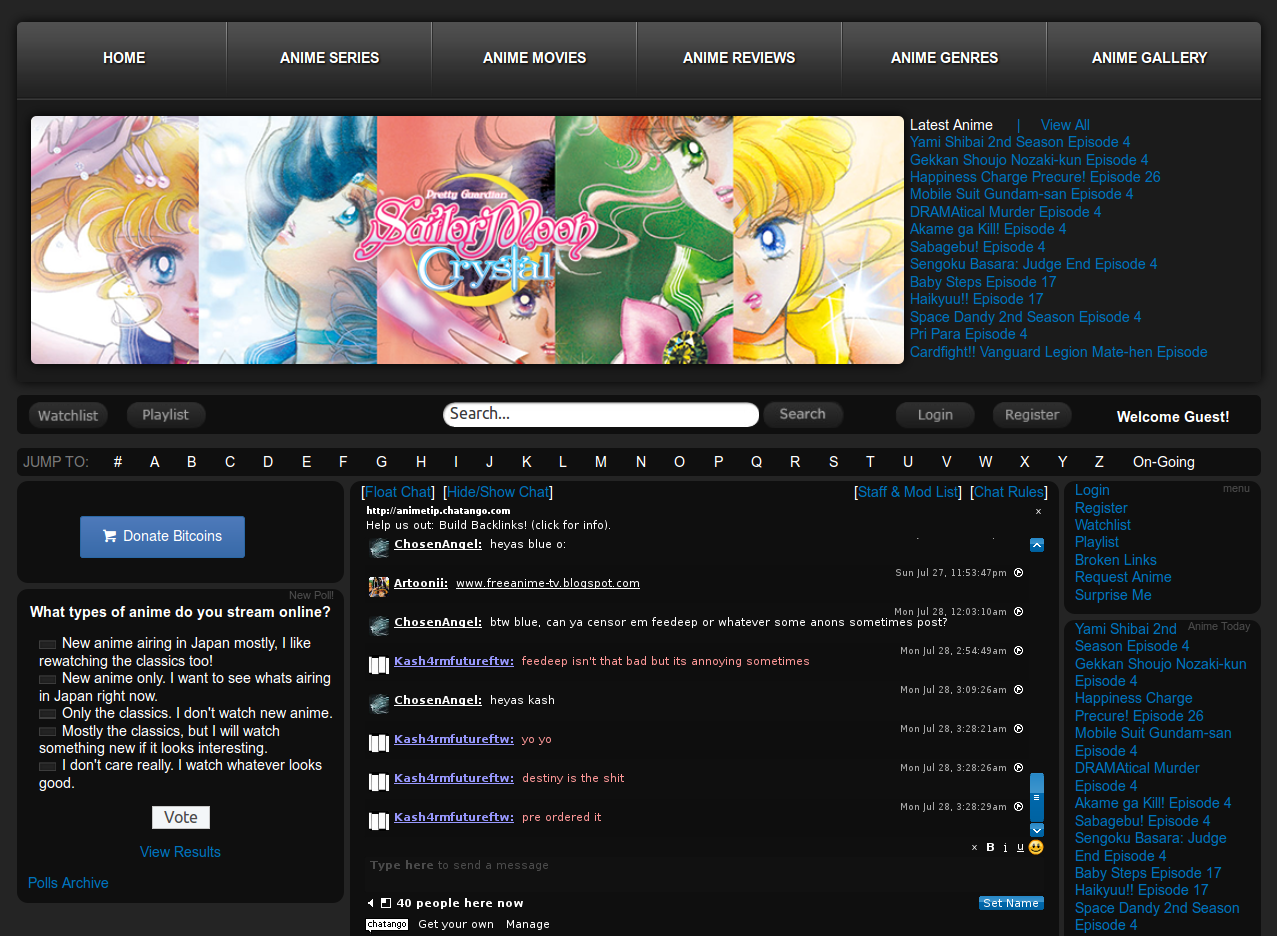Image resolution: width=1277 pixels, height=936 pixels.
Task: Open the Staff & Mod List link
Action: tap(908, 492)
